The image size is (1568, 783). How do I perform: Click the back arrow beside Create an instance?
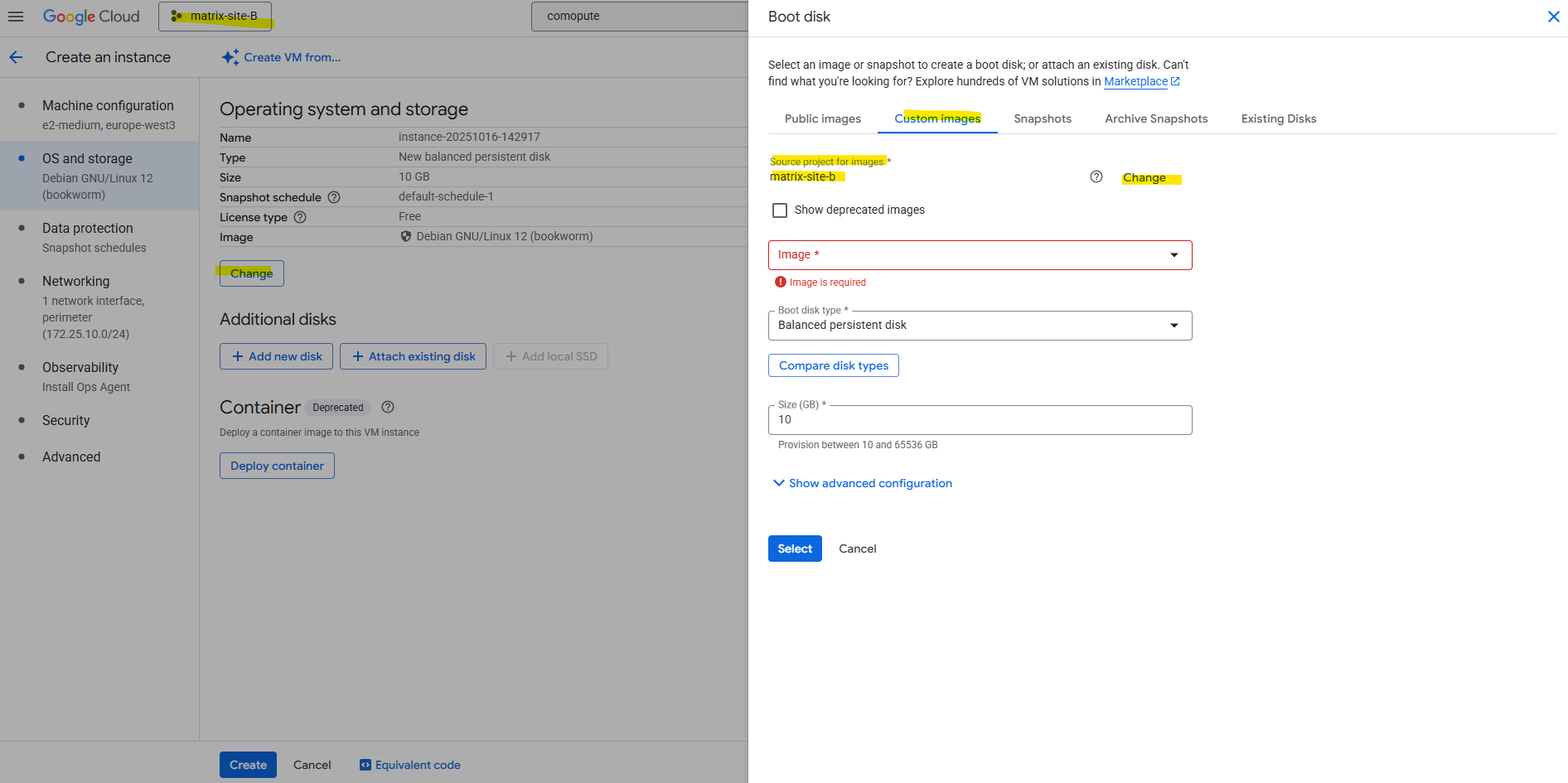[x=16, y=57]
